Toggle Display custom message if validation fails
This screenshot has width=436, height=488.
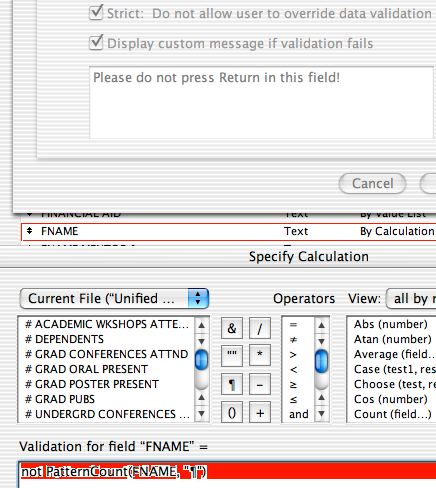coord(96,43)
